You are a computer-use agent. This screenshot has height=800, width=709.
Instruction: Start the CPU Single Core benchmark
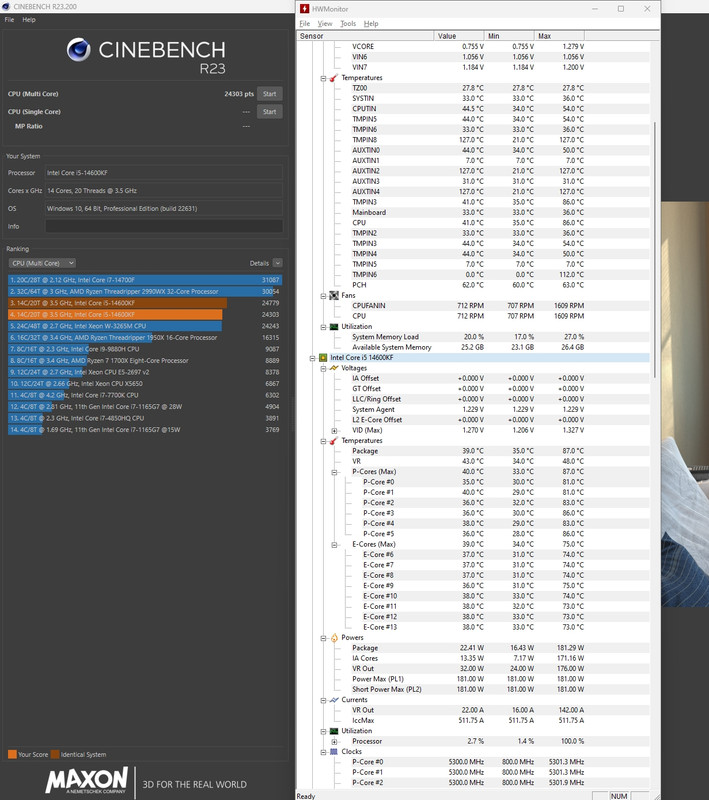pyautogui.click(x=269, y=112)
